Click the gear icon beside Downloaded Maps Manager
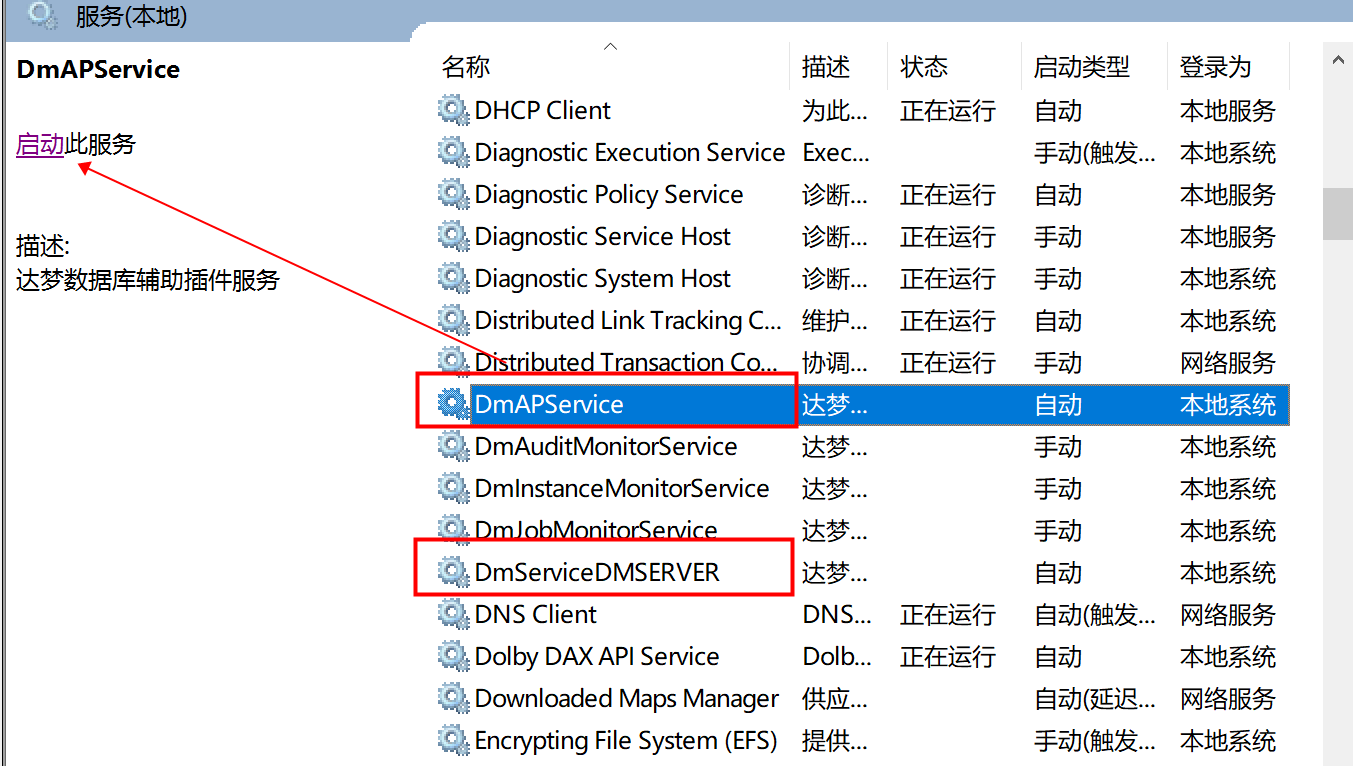This screenshot has height=766, width=1353. [454, 698]
